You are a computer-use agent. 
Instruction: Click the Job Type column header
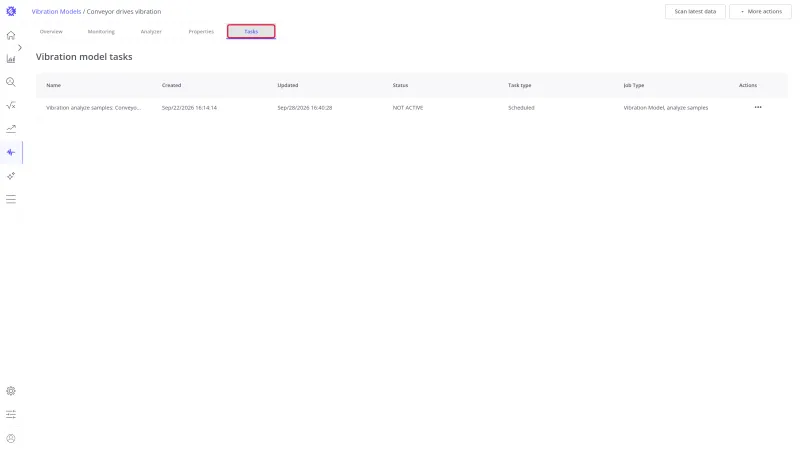coord(634,85)
